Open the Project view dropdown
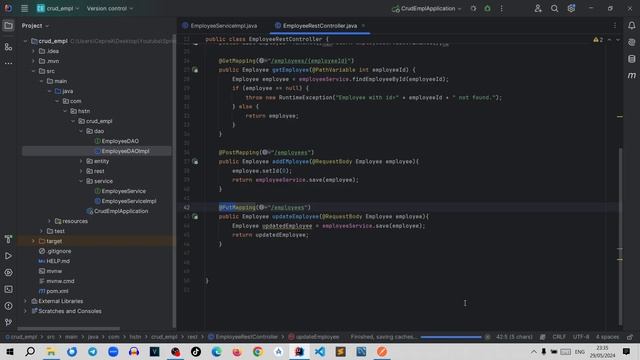The height and width of the screenshot is (360, 640). coord(35,26)
